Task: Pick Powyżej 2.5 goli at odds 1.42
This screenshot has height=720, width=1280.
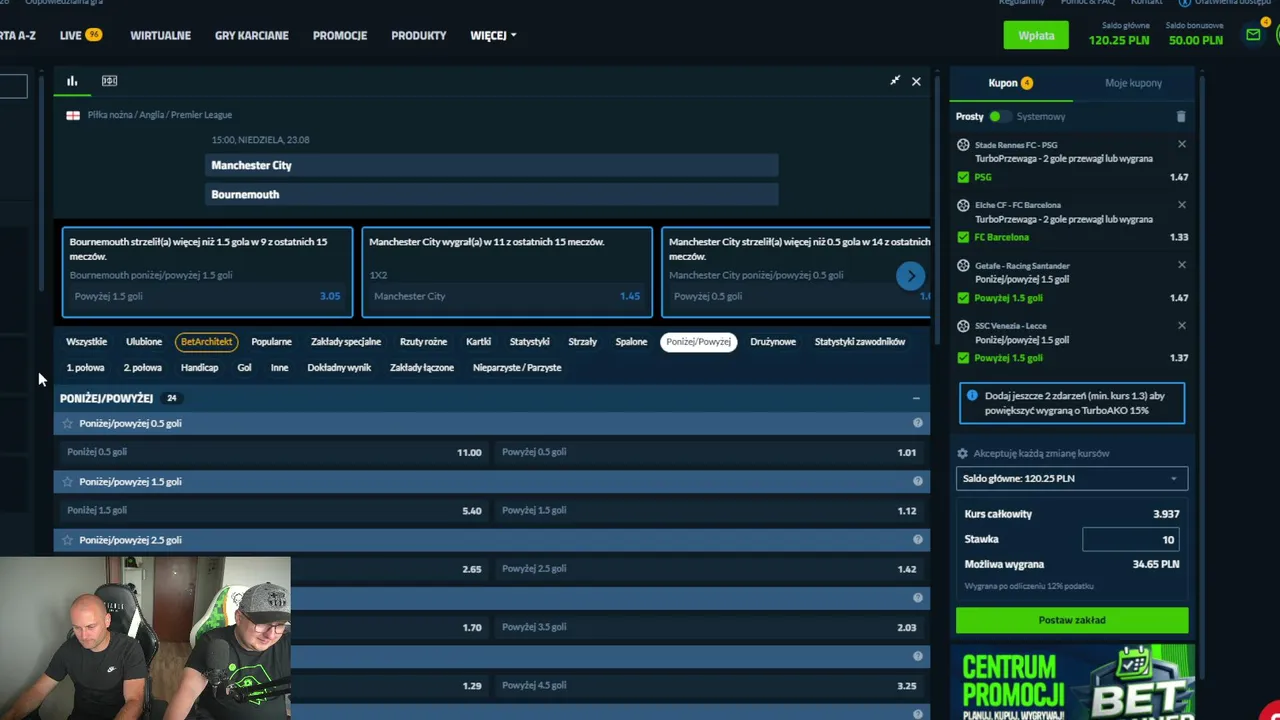Action: [x=709, y=569]
